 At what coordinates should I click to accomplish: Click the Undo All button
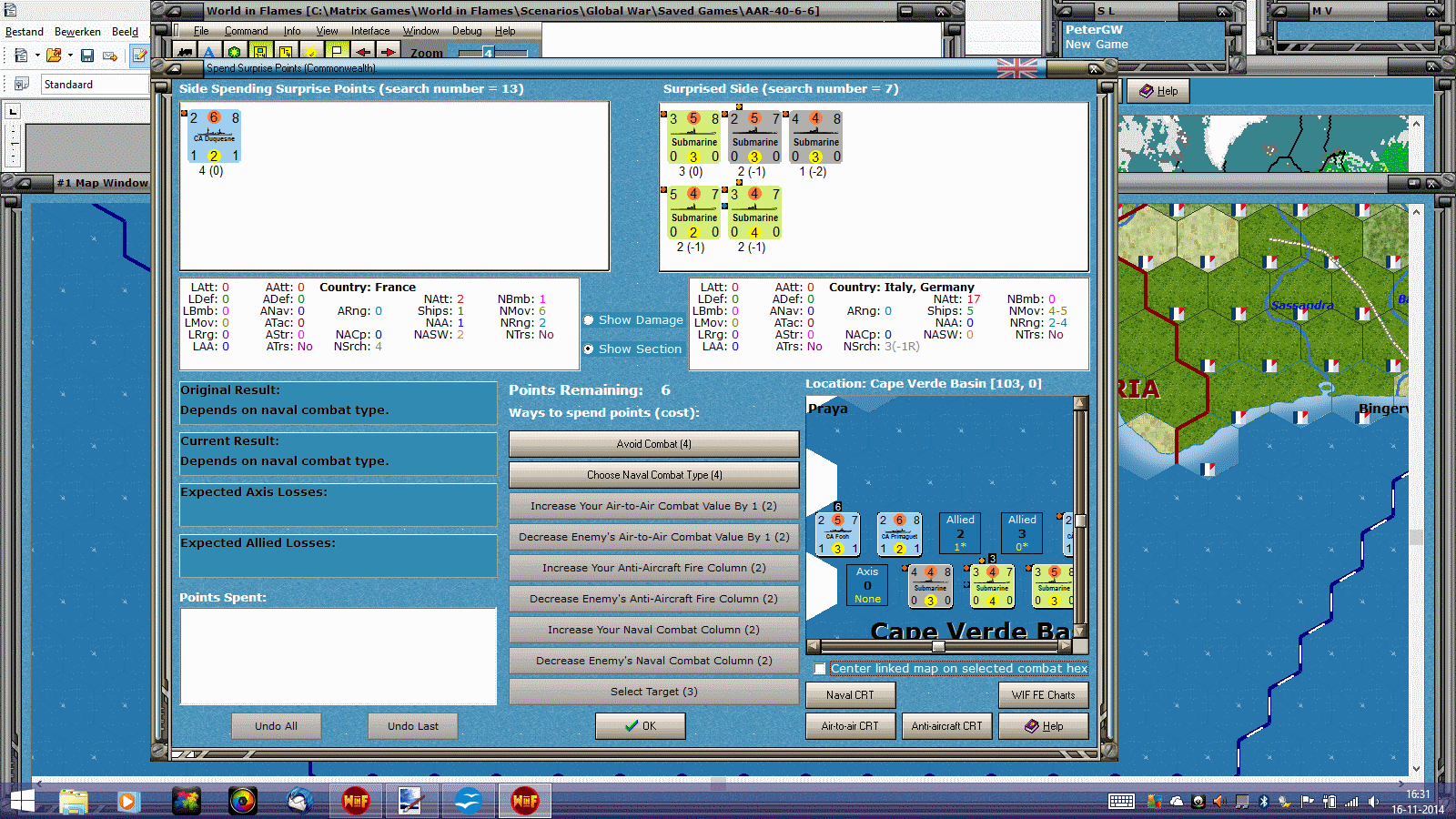click(x=276, y=726)
